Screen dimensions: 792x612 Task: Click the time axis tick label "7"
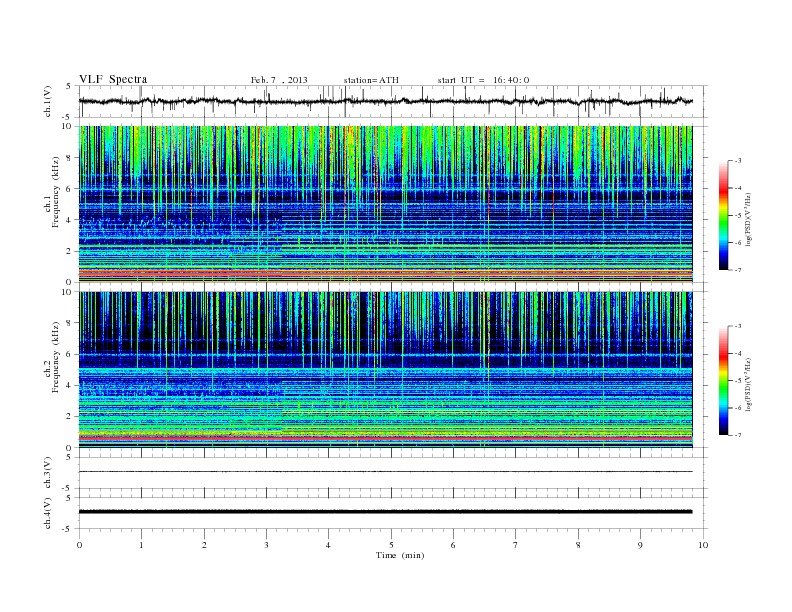(516, 545)
